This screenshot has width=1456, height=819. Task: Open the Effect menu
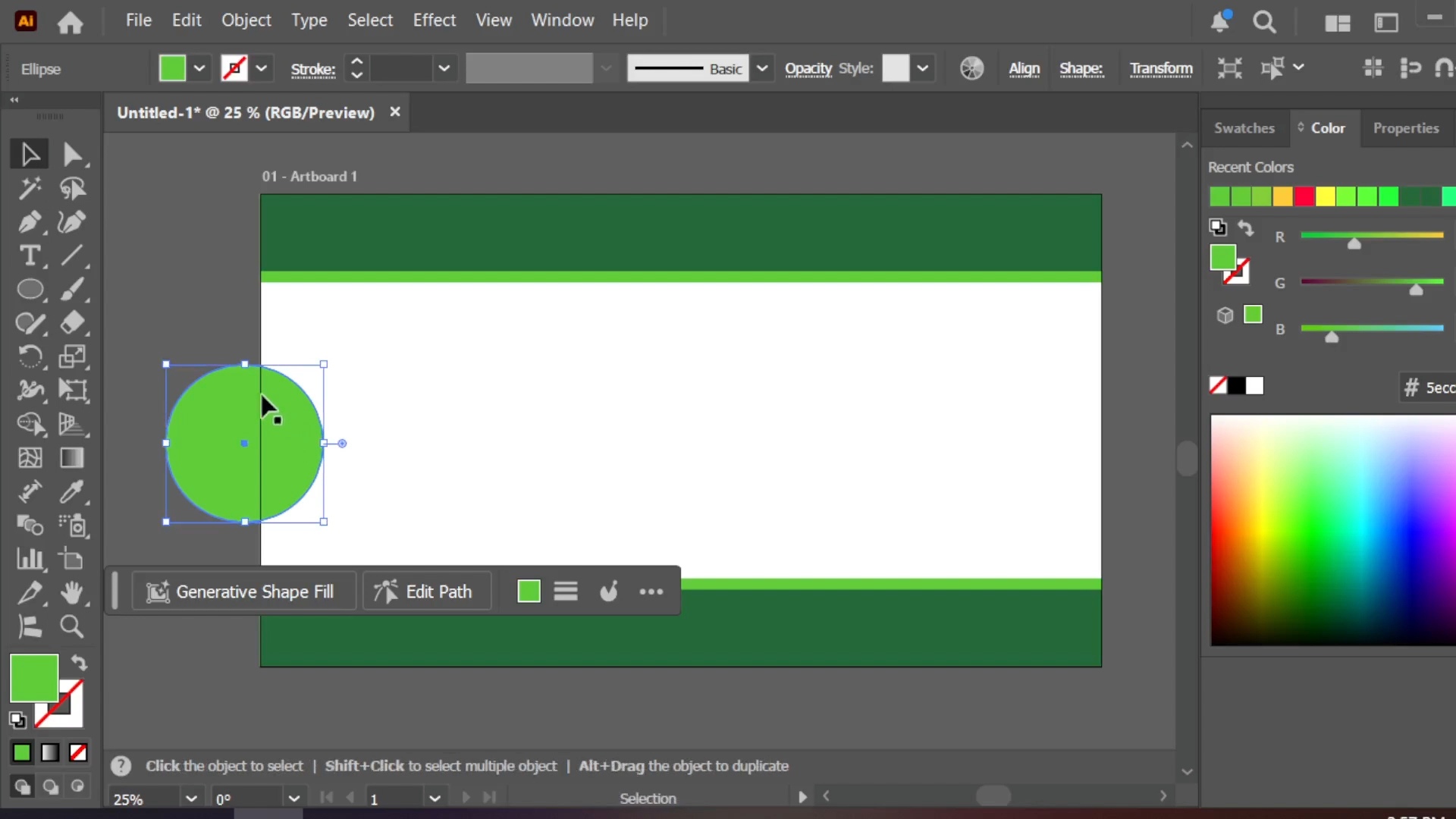434,20
